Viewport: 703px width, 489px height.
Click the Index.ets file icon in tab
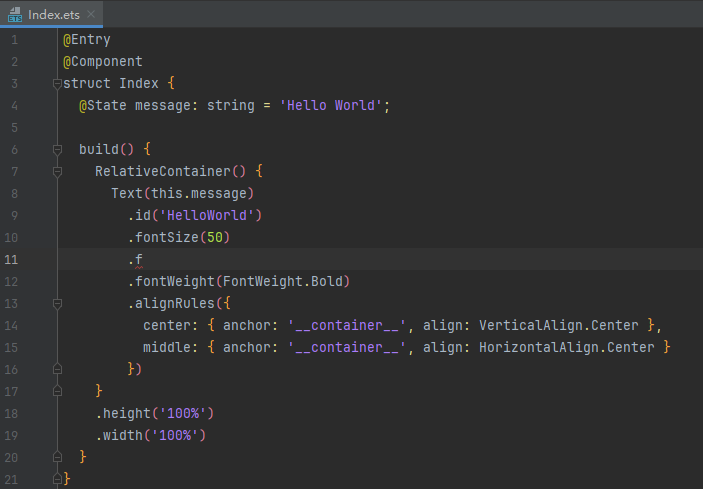15,14
